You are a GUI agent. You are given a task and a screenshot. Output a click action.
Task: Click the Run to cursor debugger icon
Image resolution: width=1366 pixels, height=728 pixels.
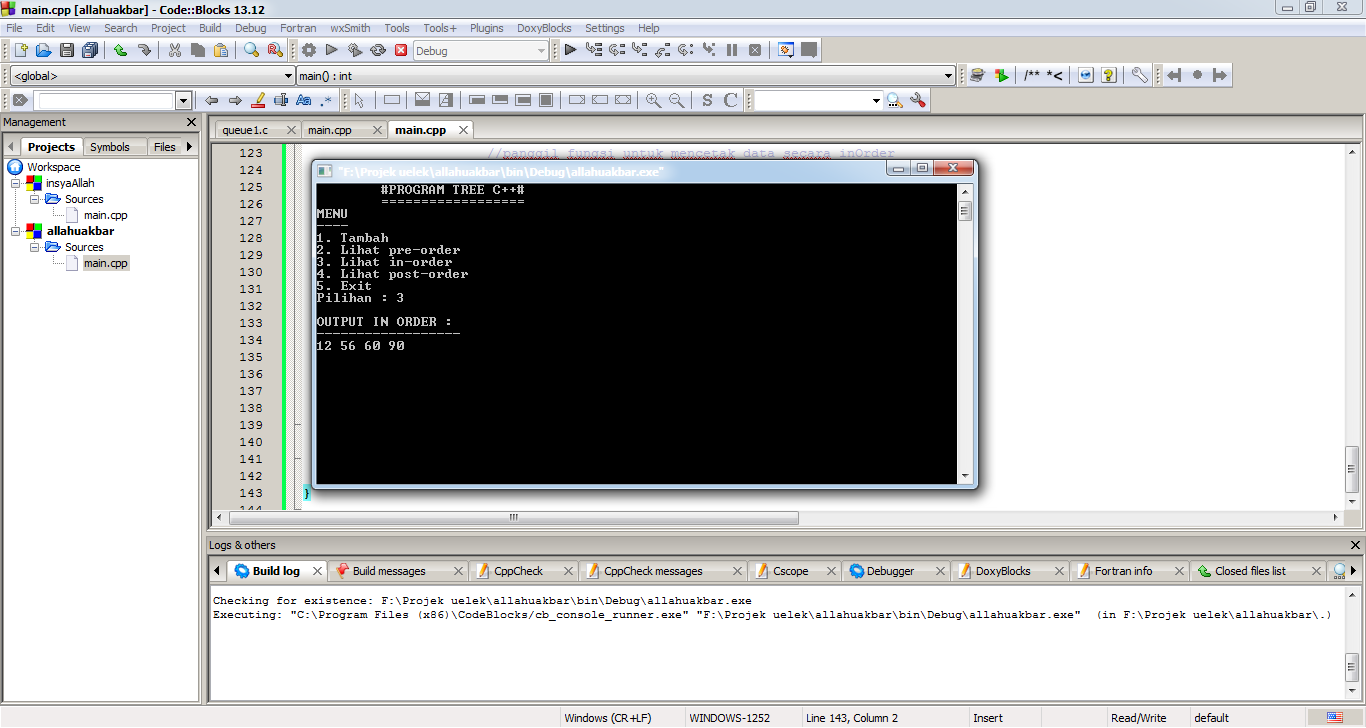594,50
